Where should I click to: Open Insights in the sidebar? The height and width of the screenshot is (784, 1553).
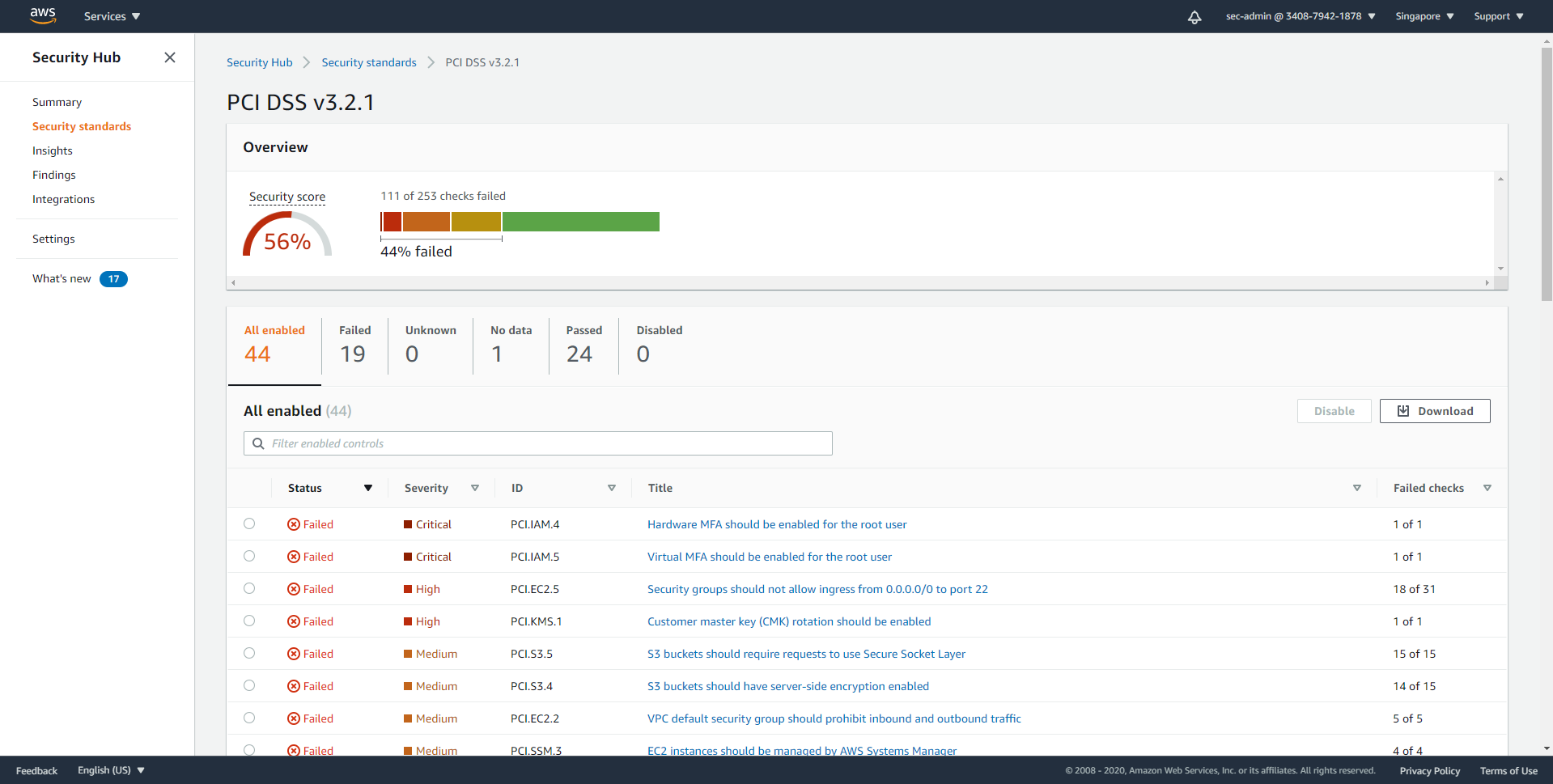tap(53, 150)
